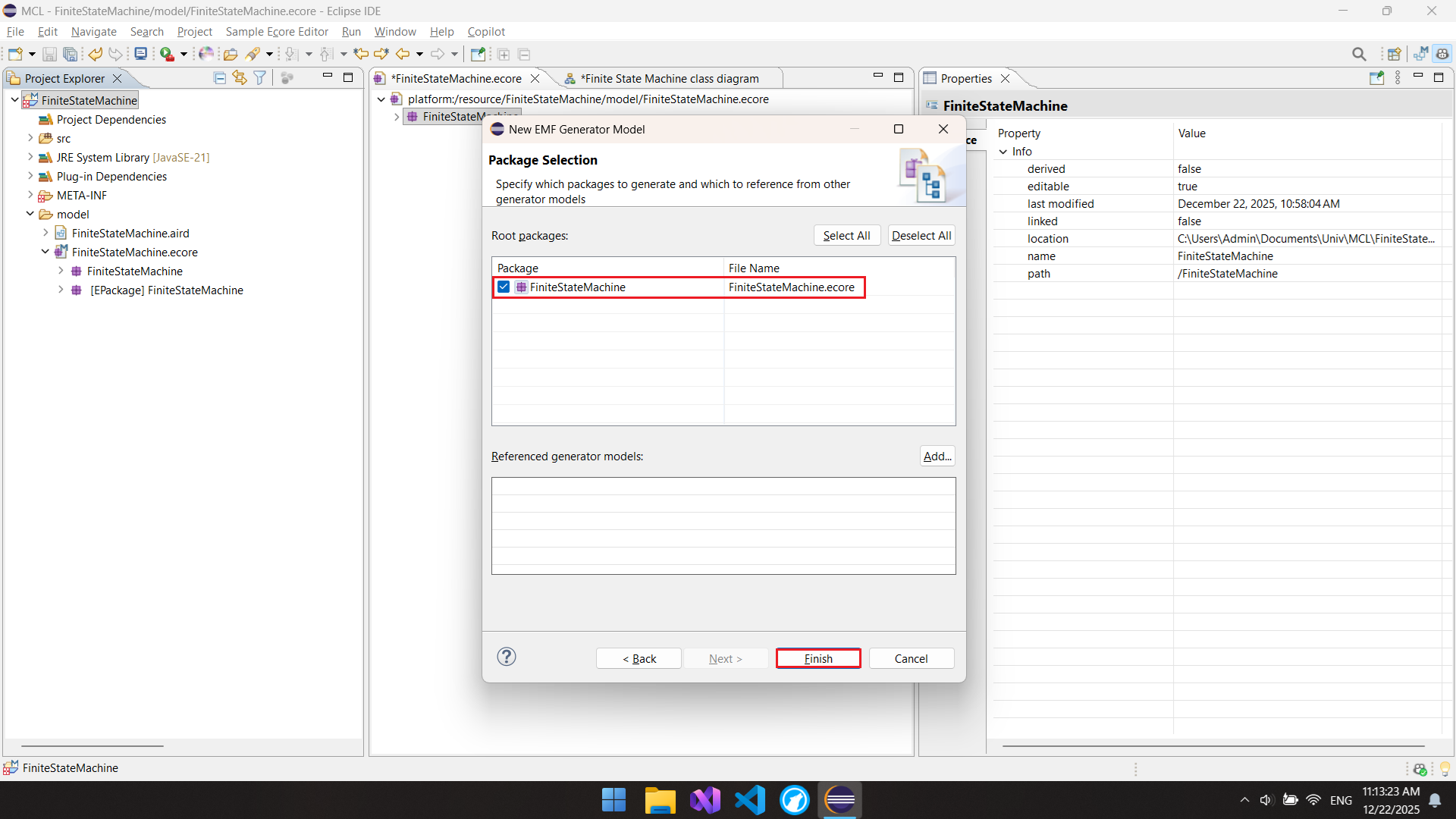Open File Explorer from Windows taskbar
The image size is (1456, 819).
(x=660, y=800)
